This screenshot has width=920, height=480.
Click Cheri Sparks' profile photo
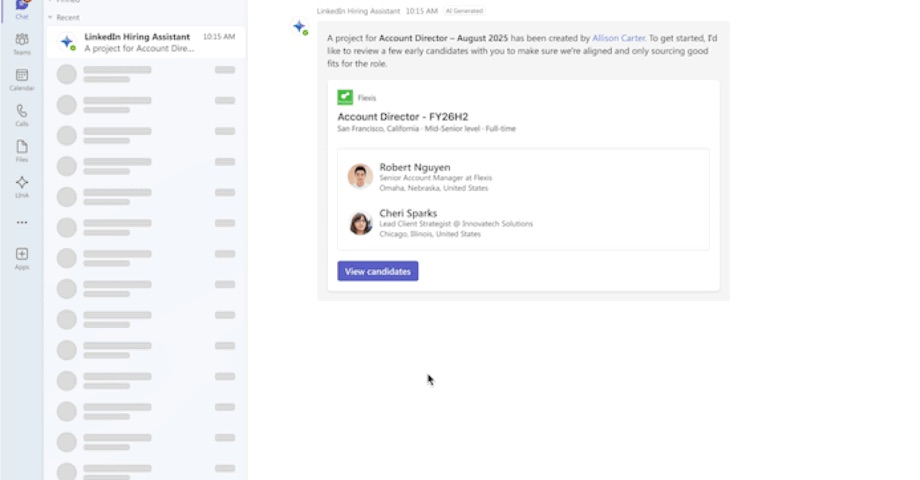(x=360, y=223)
